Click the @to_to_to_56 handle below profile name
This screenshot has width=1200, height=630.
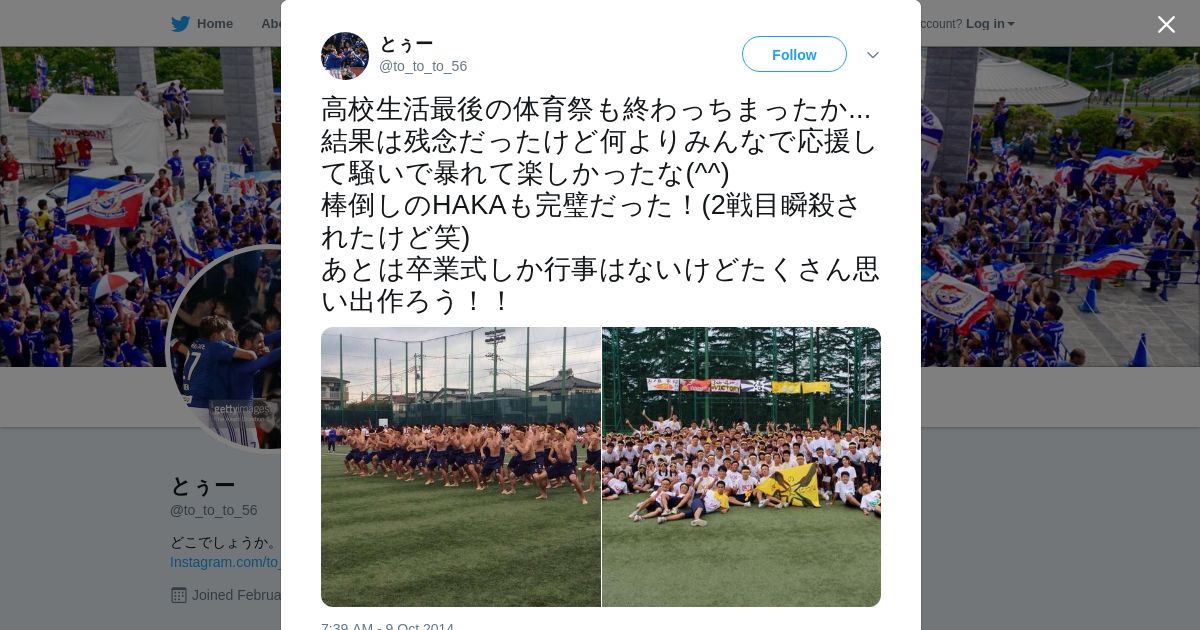[214, 510]
